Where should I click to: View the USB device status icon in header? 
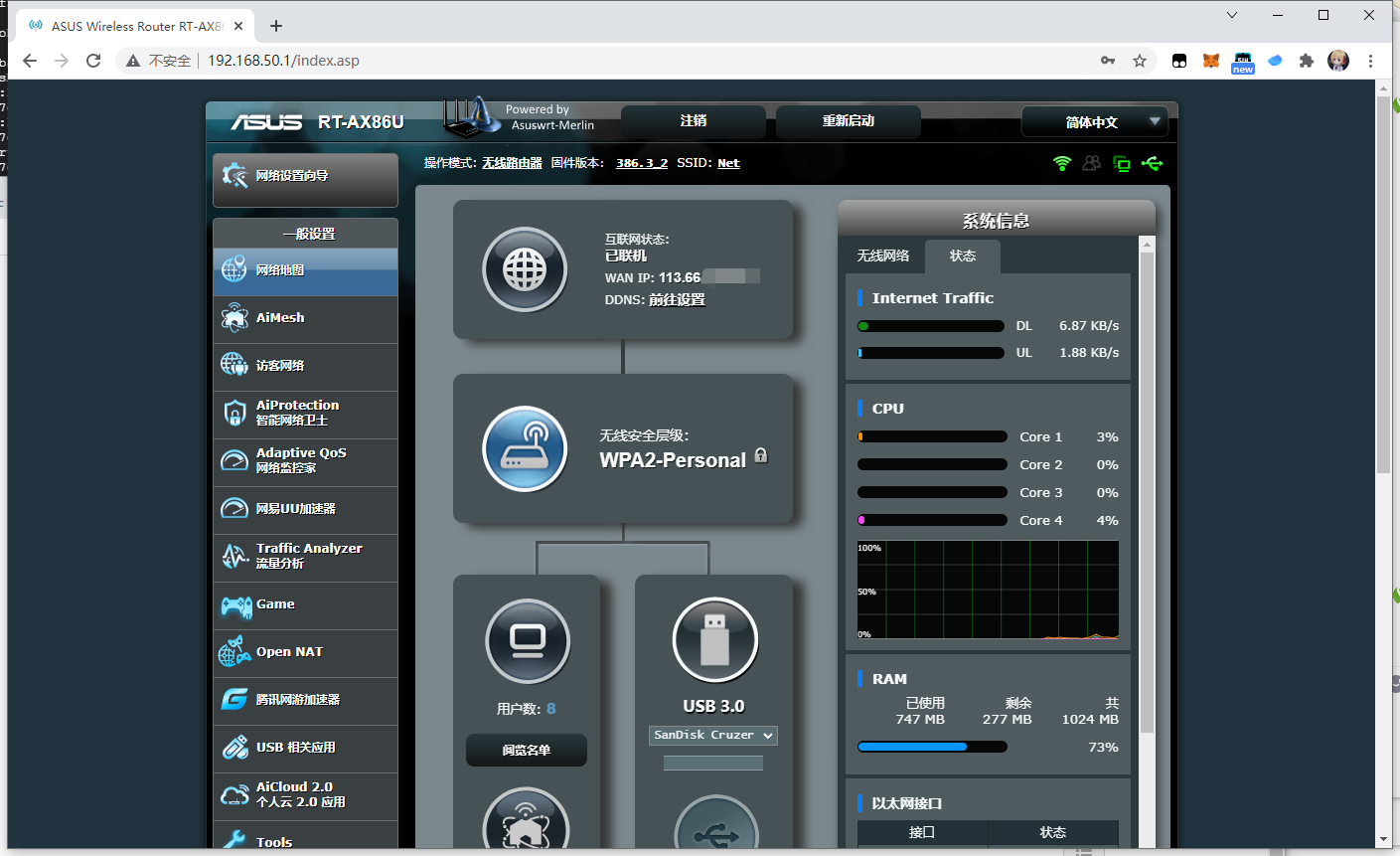click(1153, 163)
